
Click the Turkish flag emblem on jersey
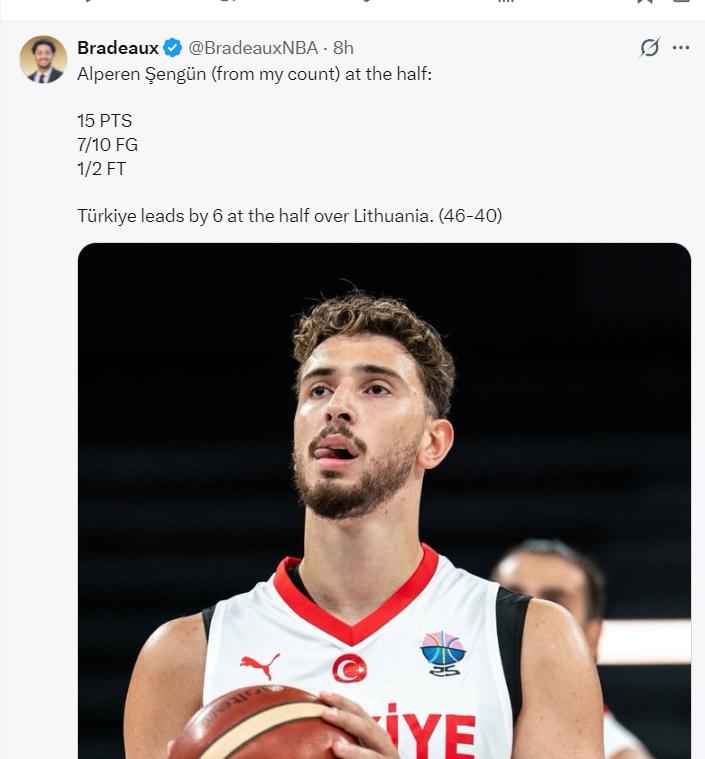(x=349, y=668)
